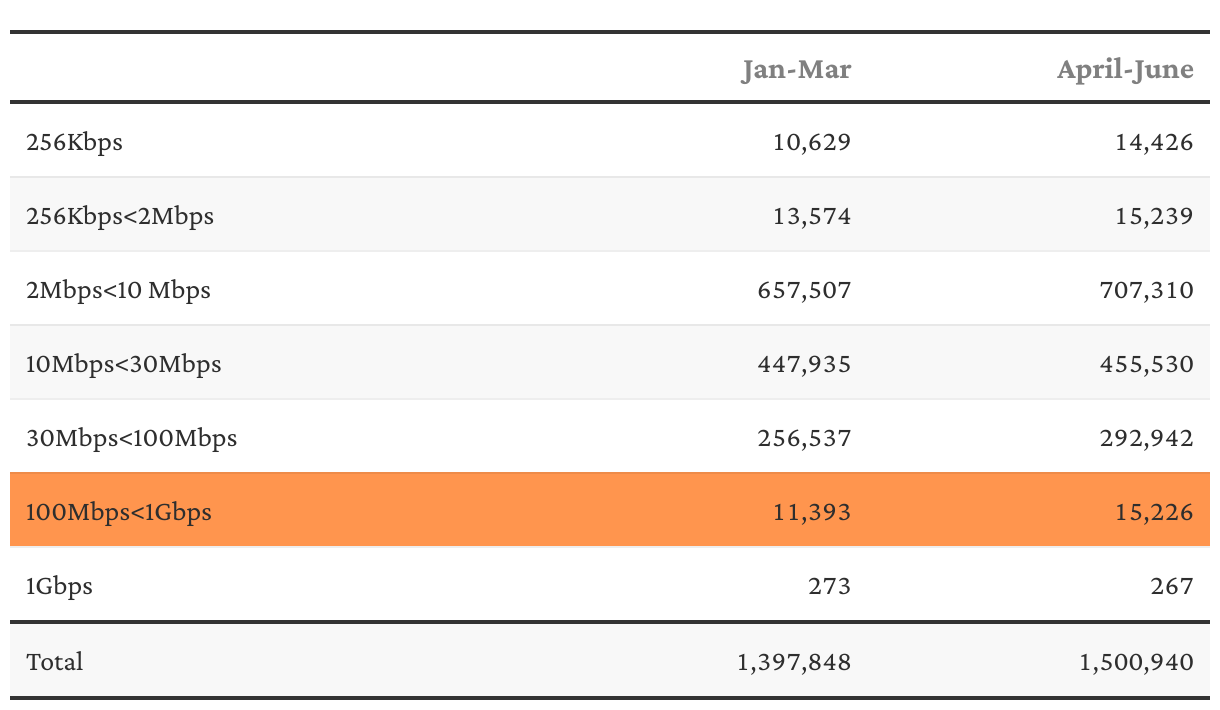The width and height of the screenshot is (1220, 710).
Task: Select the highlighted cell showing 15,226
Action: click(x=1154, y=512)
